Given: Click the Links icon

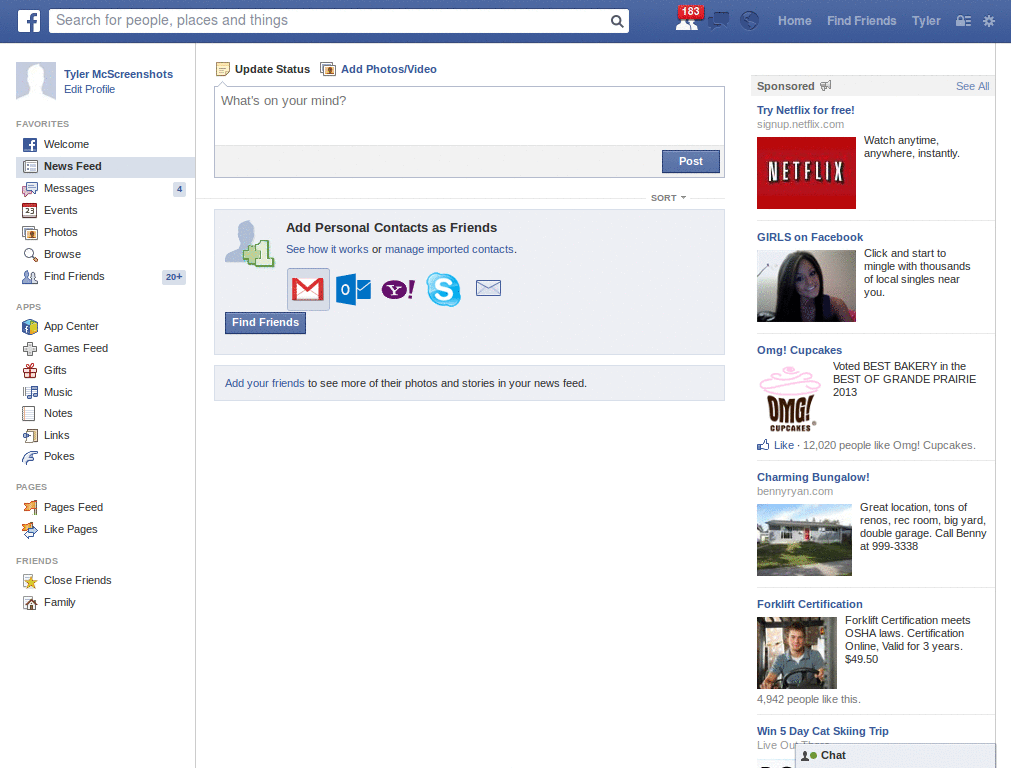Looking at the screenshot, I should [x=30, y=436].
